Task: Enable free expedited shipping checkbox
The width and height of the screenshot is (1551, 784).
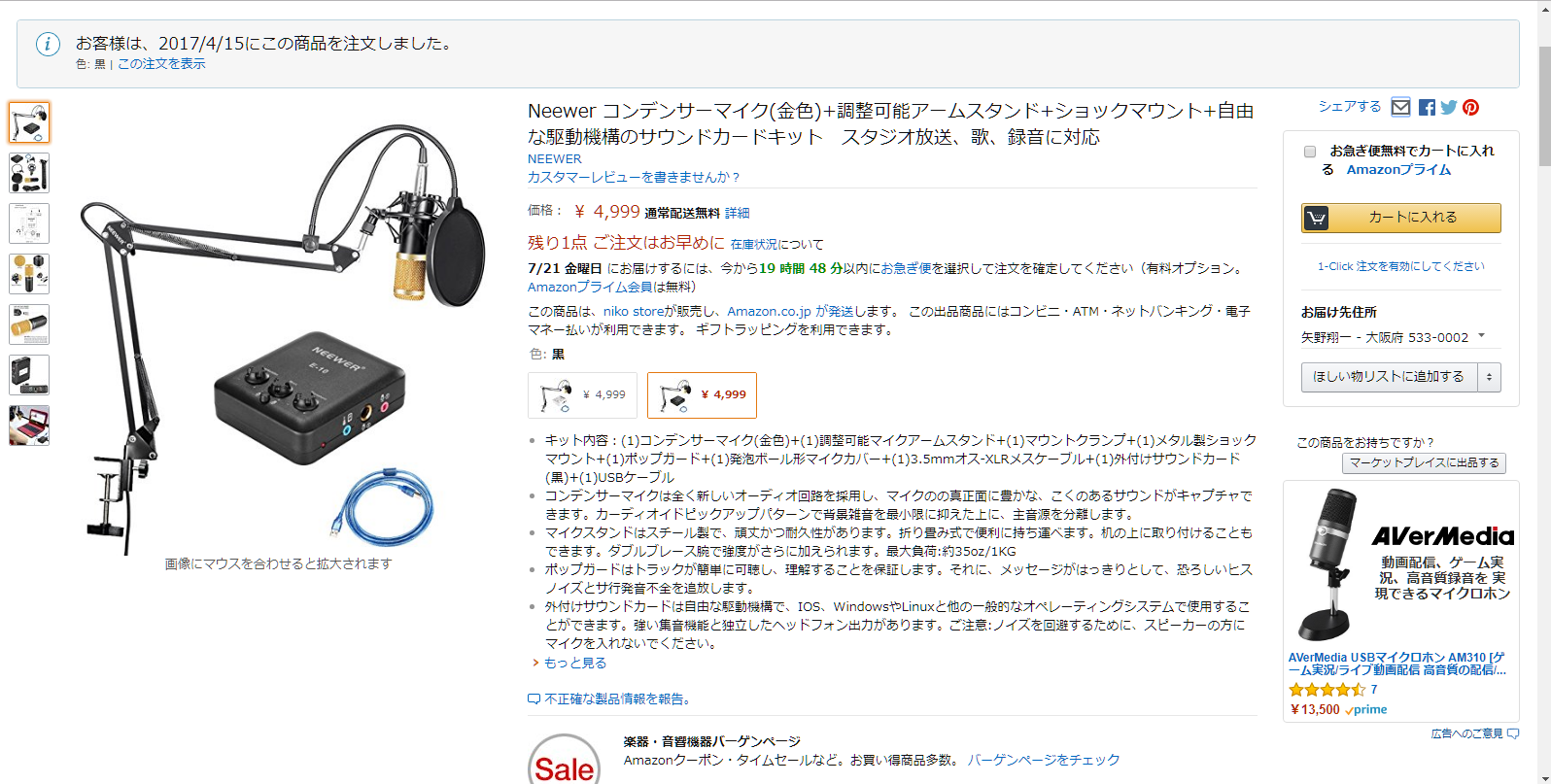Action: [1310, 152]
